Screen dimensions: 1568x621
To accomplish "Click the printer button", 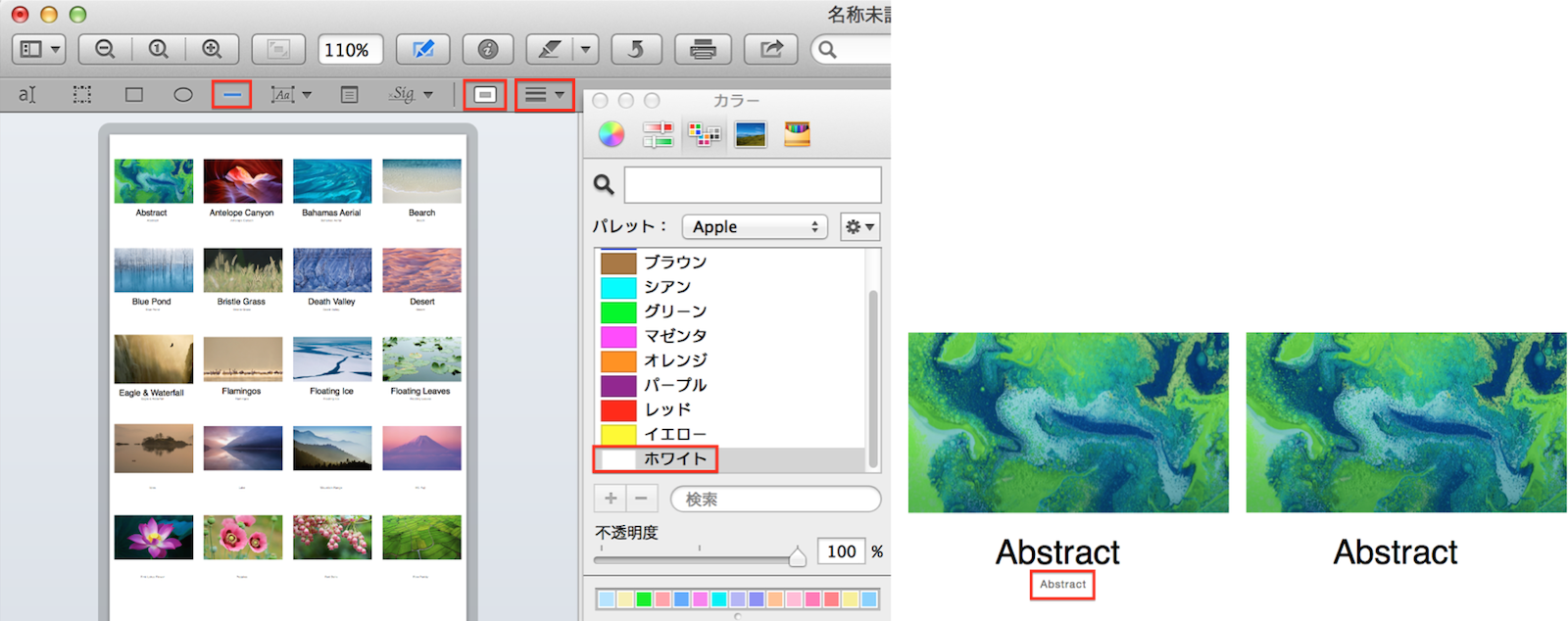I will point(703,49).
